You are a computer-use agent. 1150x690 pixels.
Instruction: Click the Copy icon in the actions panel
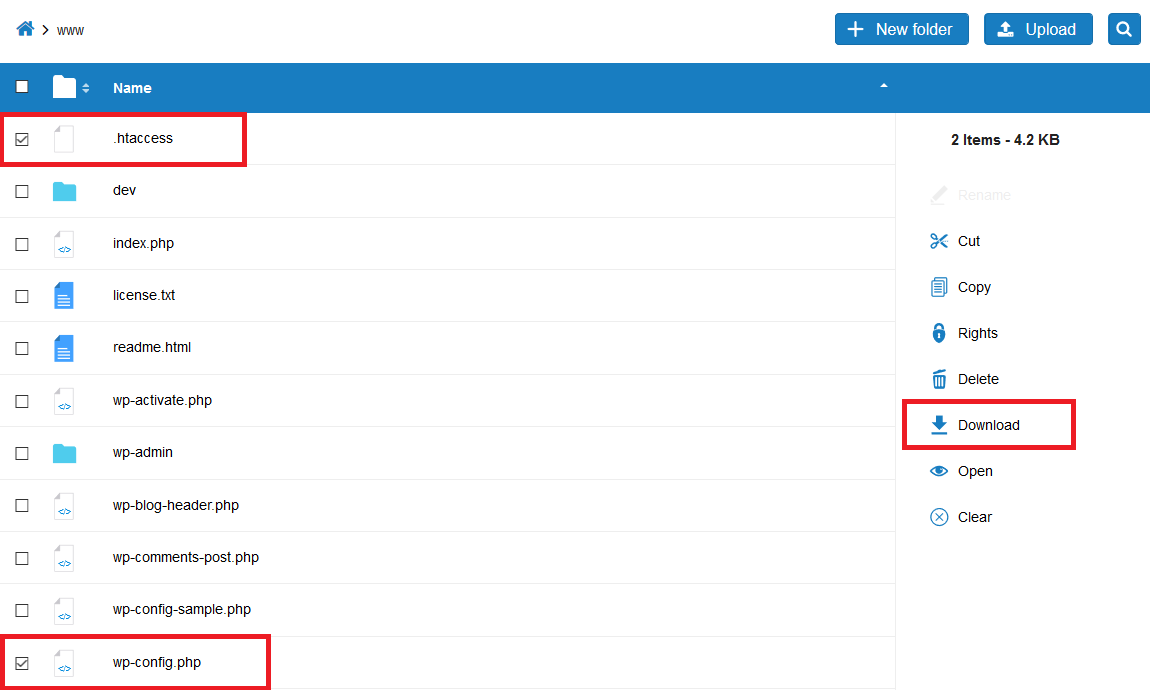click(x=939, y=287)
